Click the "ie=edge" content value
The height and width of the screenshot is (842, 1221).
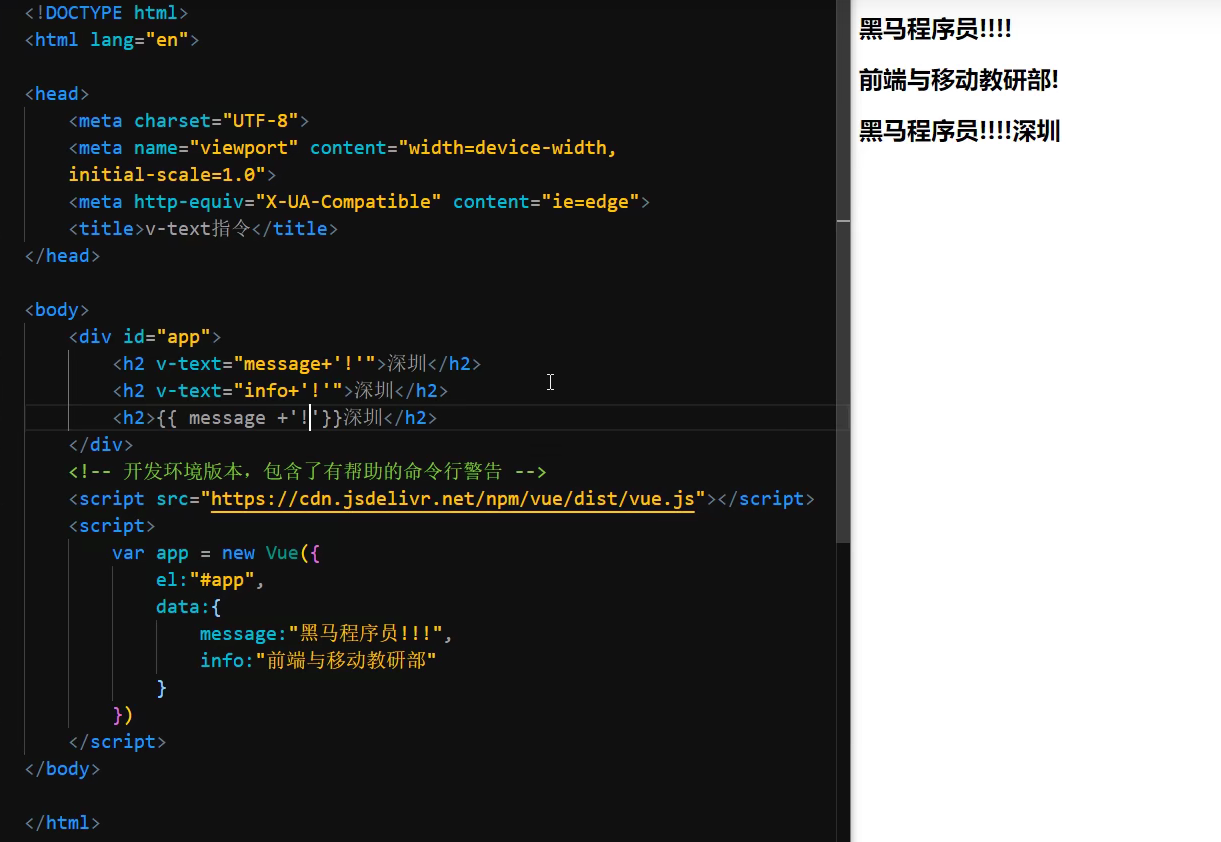pos(591,202)
